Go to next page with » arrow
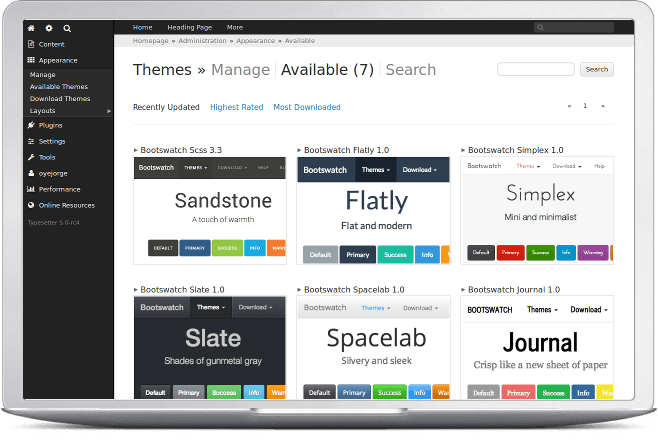 point(603,105)
